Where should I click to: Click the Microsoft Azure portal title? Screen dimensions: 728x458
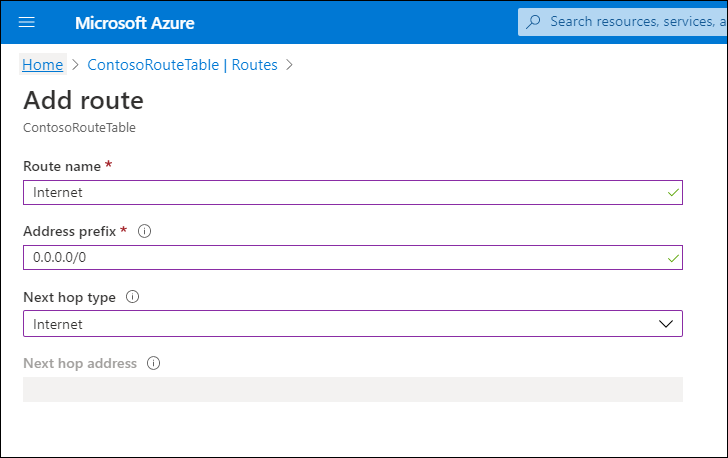135,22
